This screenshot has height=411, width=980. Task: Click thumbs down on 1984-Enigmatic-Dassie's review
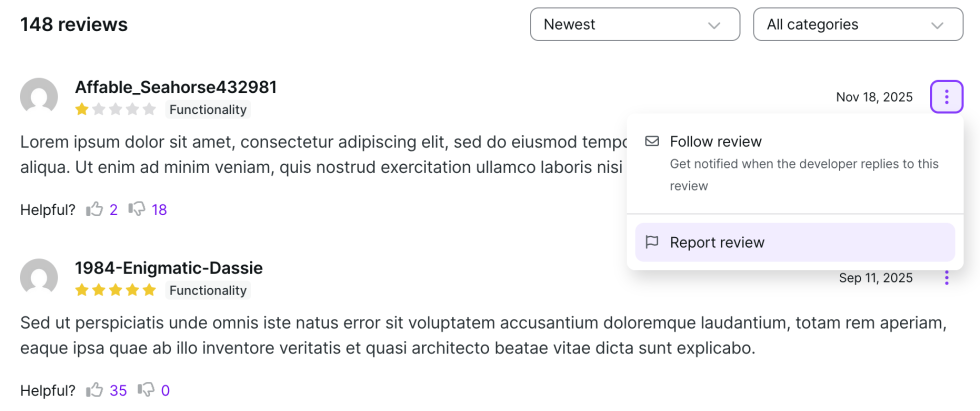(x=146, y=390)
